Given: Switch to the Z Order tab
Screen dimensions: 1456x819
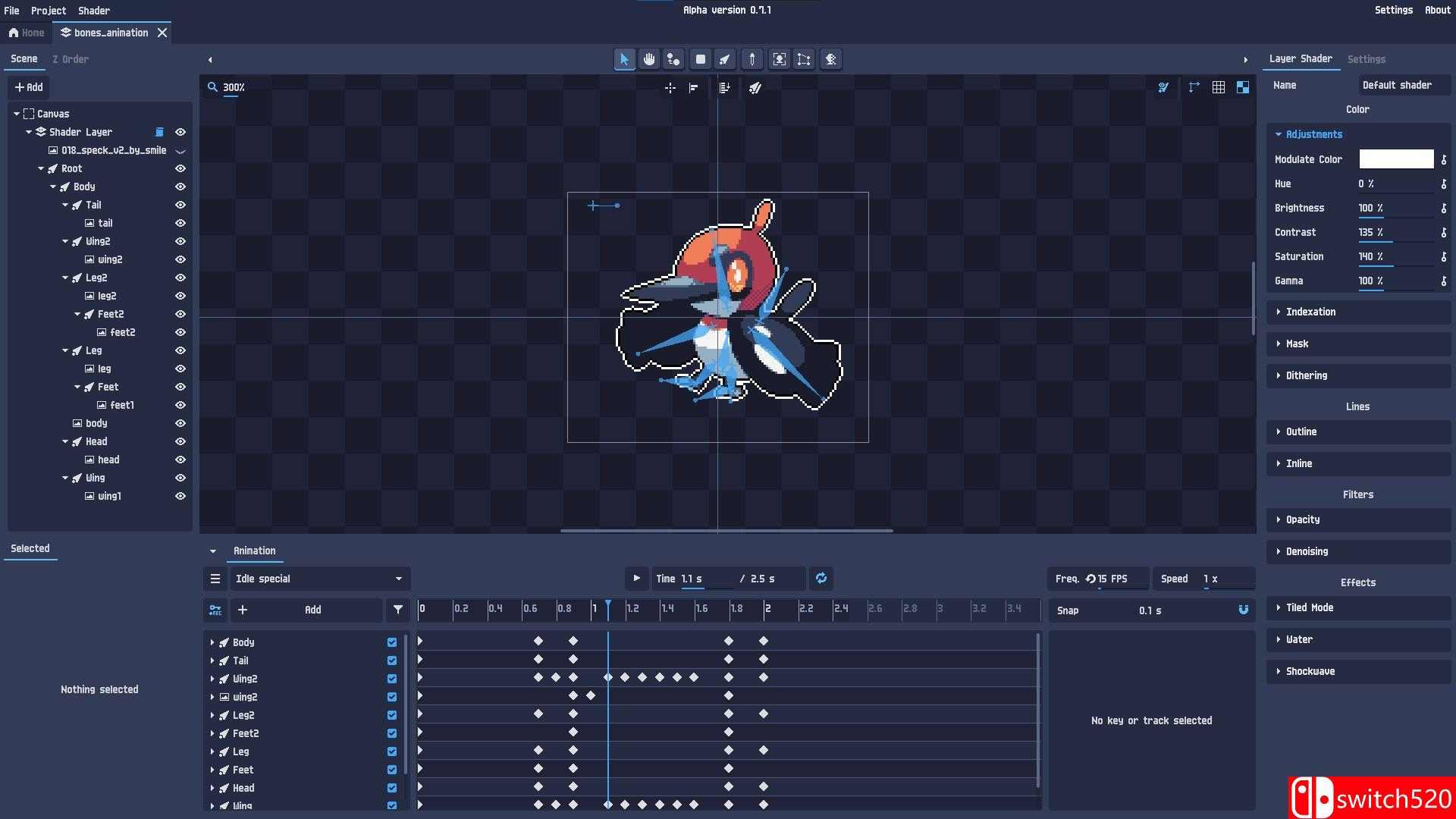Looking at the screenshot, I should (71, 58).
